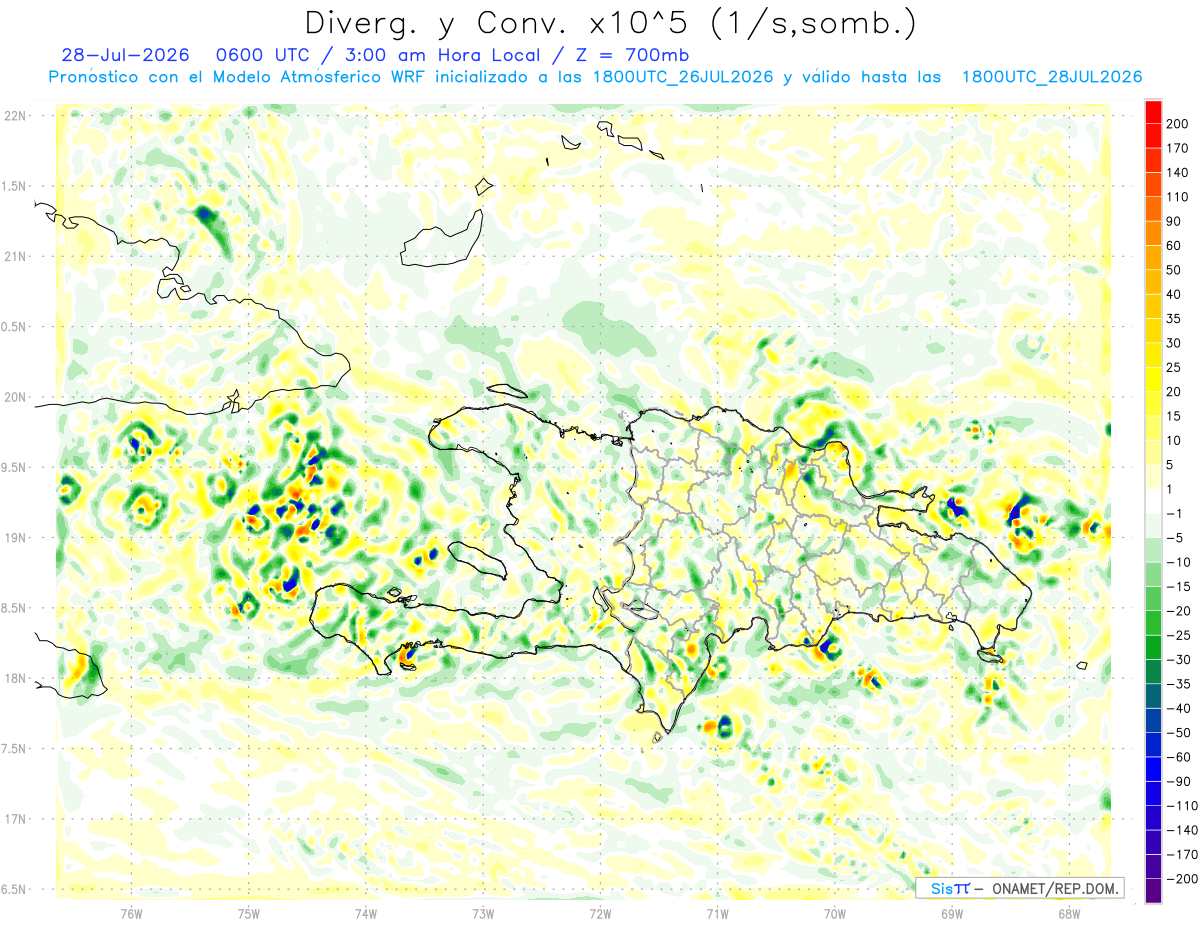The height and width of the screenshot is (927, 1200).
Task: Click the "21N" latitude label
Action: tap(15, 256)
